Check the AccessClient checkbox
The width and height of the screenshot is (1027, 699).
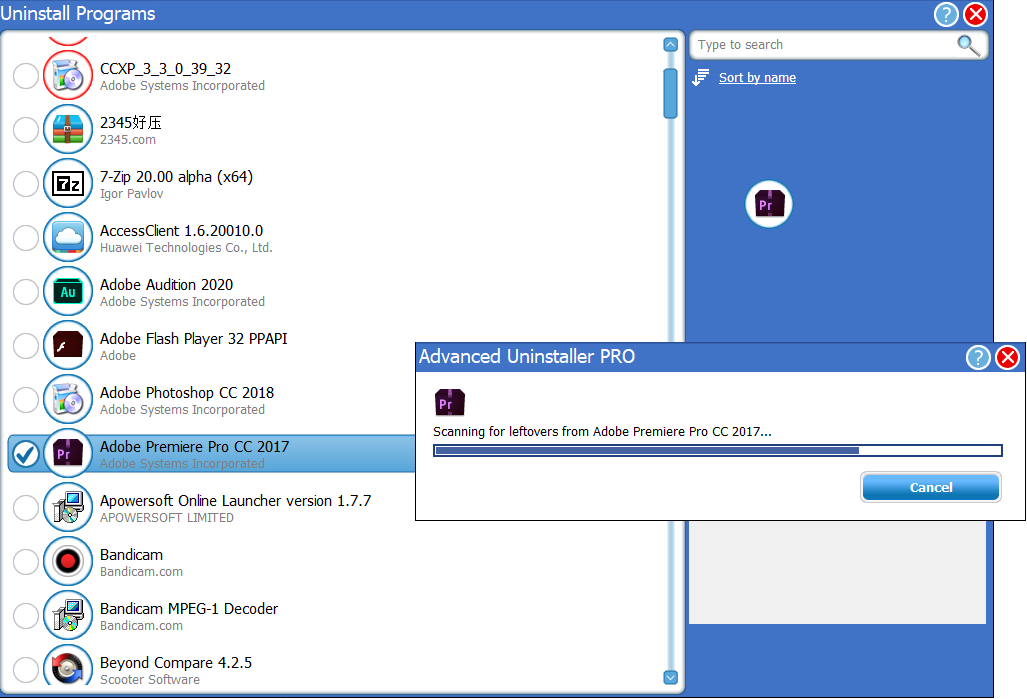[26, 238]
